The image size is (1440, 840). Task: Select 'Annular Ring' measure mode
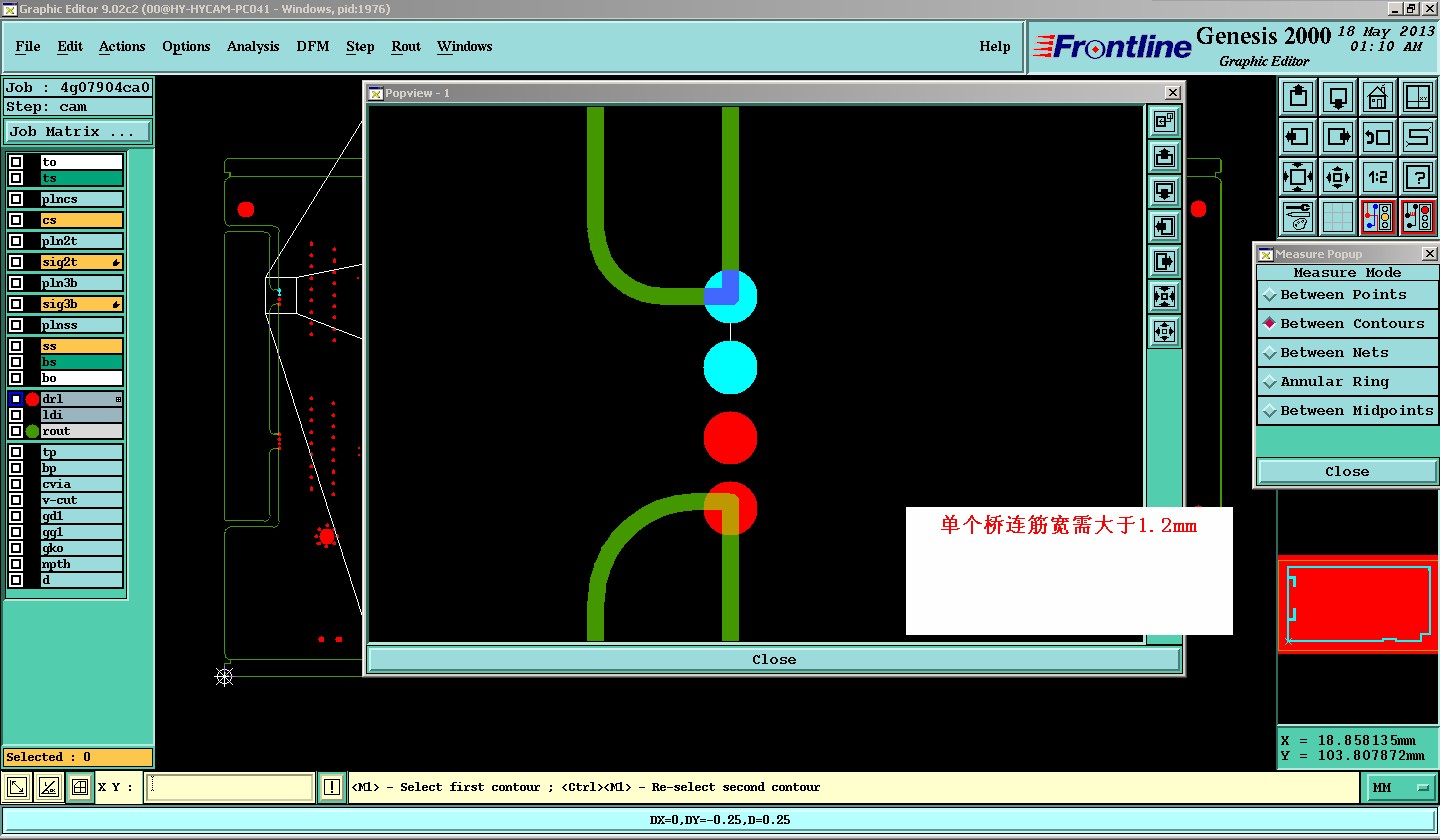pos(1347,382)
